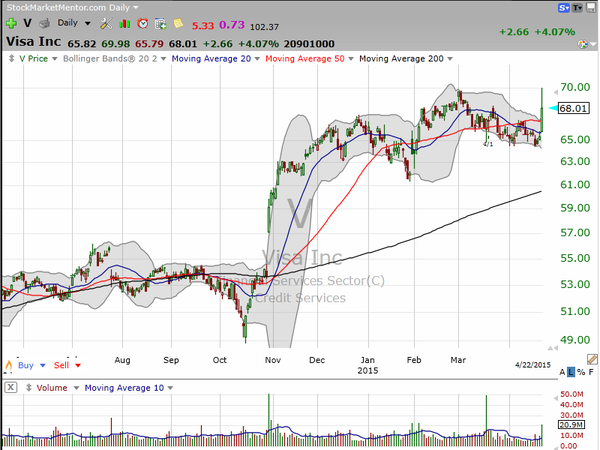The width and height of the screenshot is (600, 450).
Task: Click the 102.37 value in toolbar
Action: pyautogui.click(x=264, y=27)
